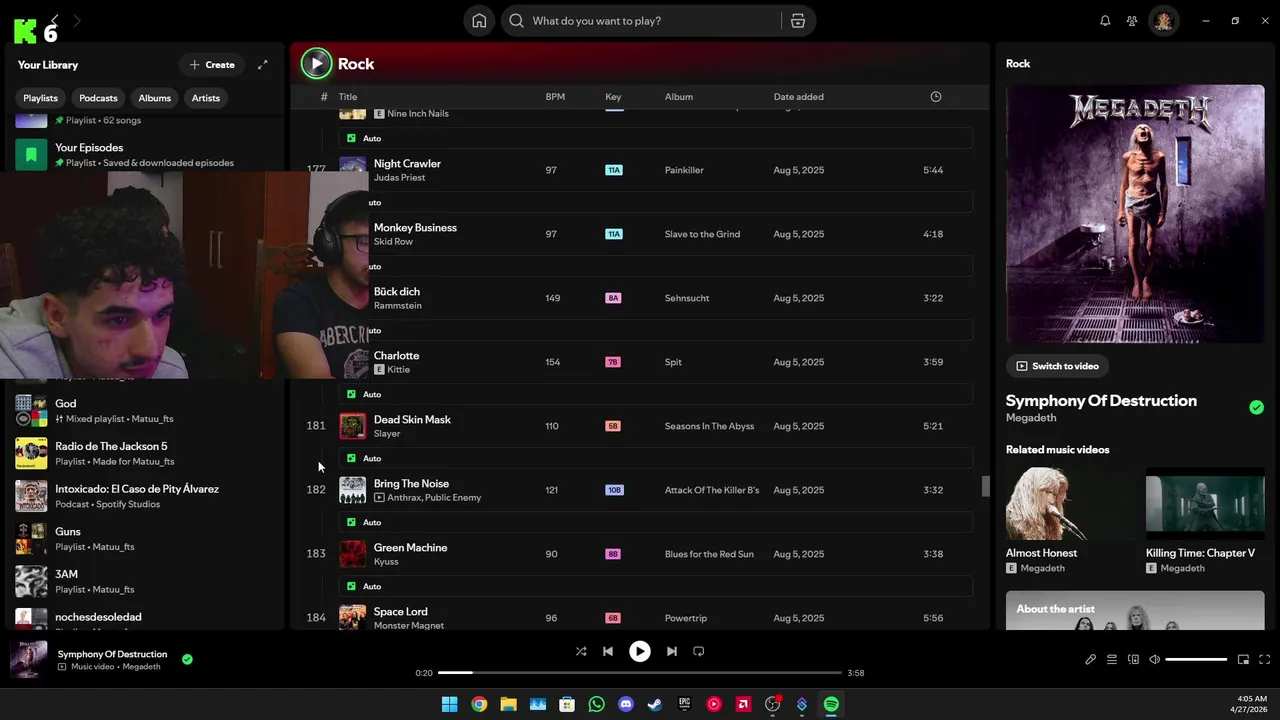This screenshot has width=1280, height=720.
Task: Click Dead Skin Mask album thumbnail
Action: point(352,426)
